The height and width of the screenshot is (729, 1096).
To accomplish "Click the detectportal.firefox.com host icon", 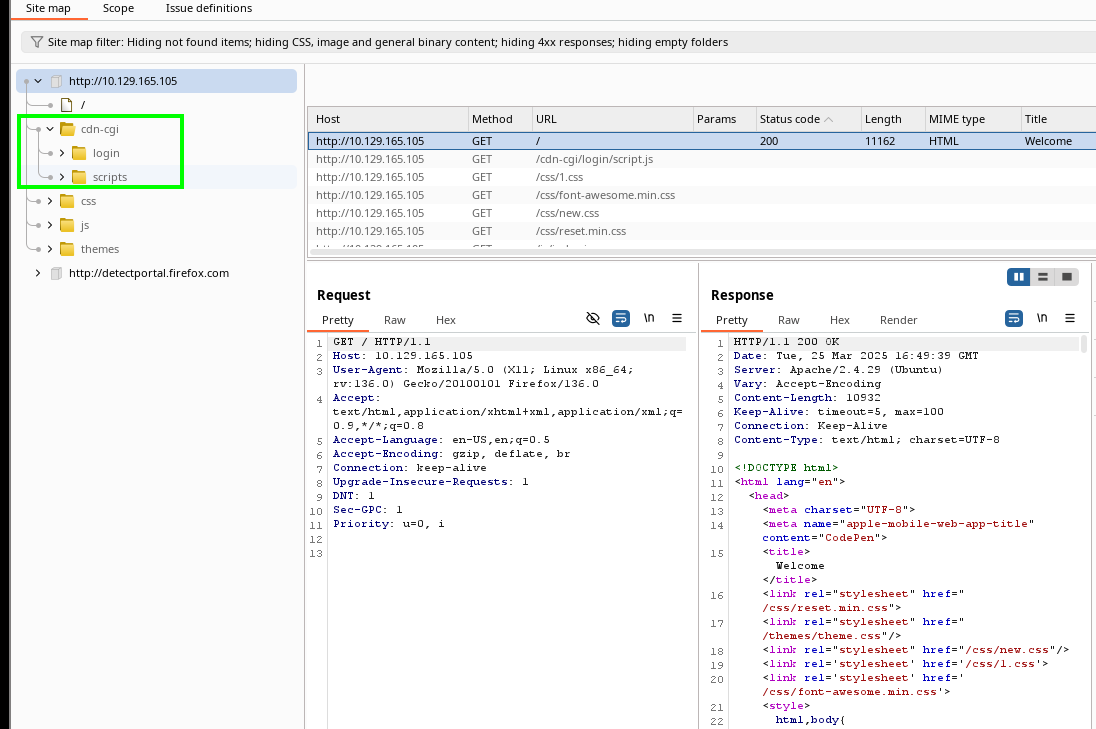I will coord(57,273).
